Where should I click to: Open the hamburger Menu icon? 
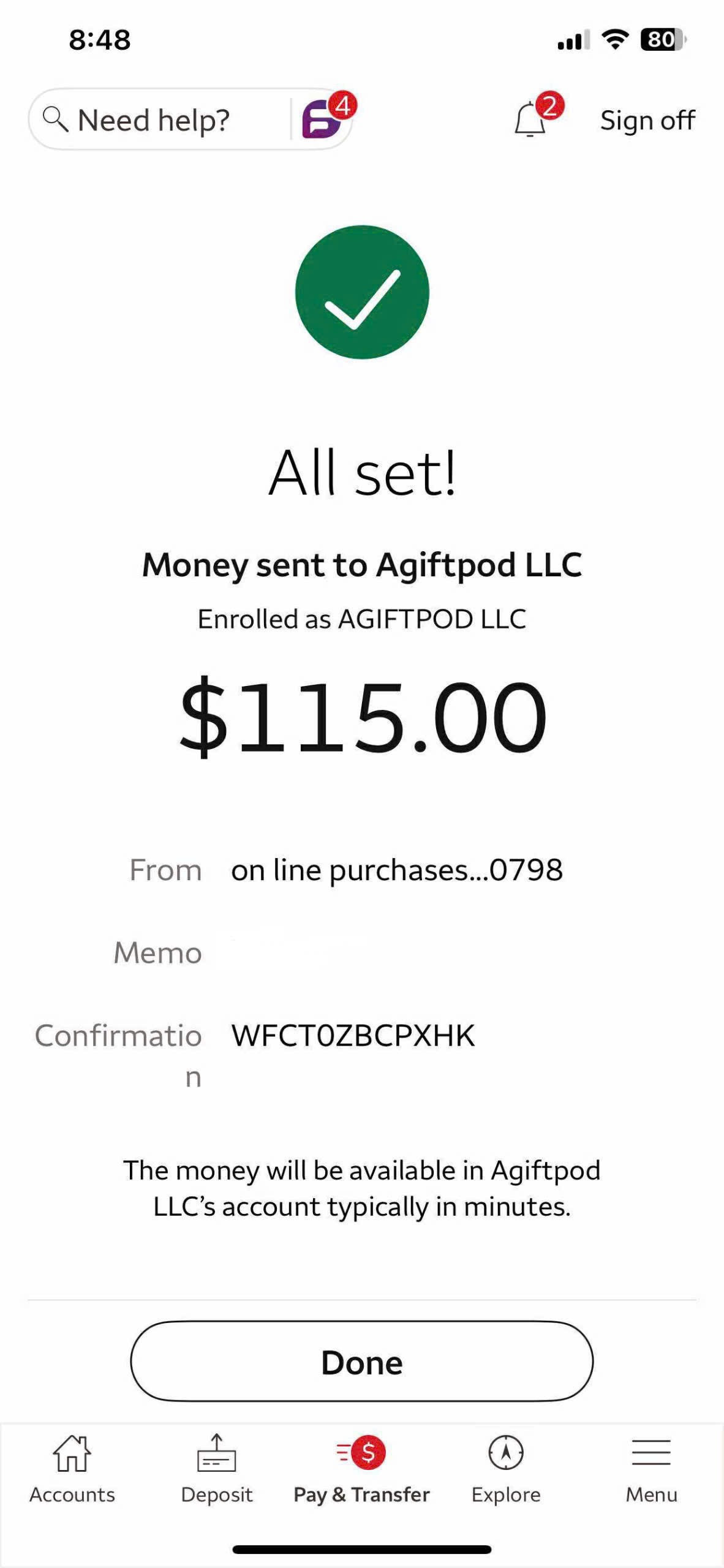coord(651,1452)
